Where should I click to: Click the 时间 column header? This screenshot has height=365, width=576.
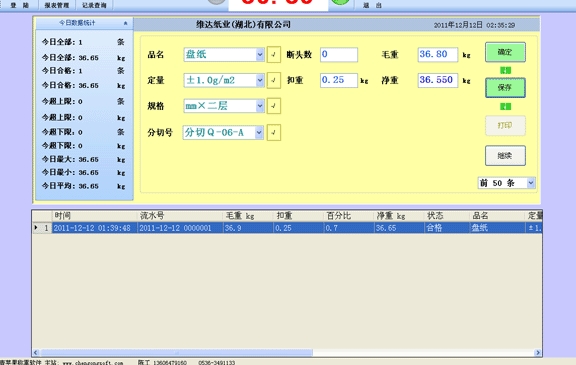point(95,216)
